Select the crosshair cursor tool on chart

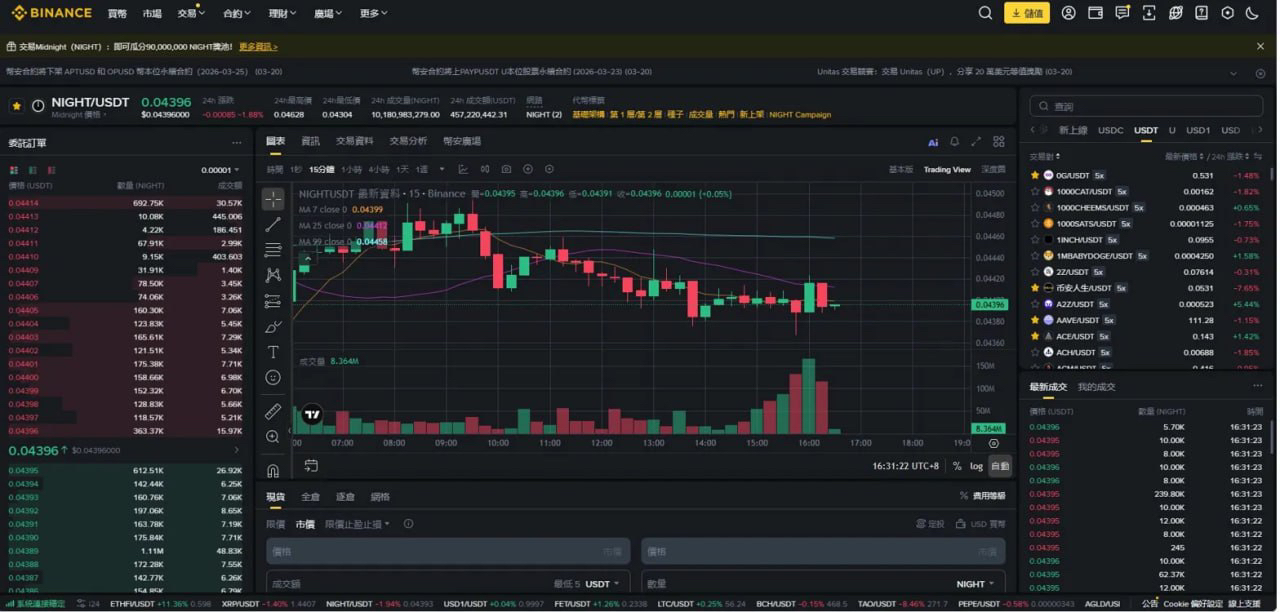pos(273,198)
